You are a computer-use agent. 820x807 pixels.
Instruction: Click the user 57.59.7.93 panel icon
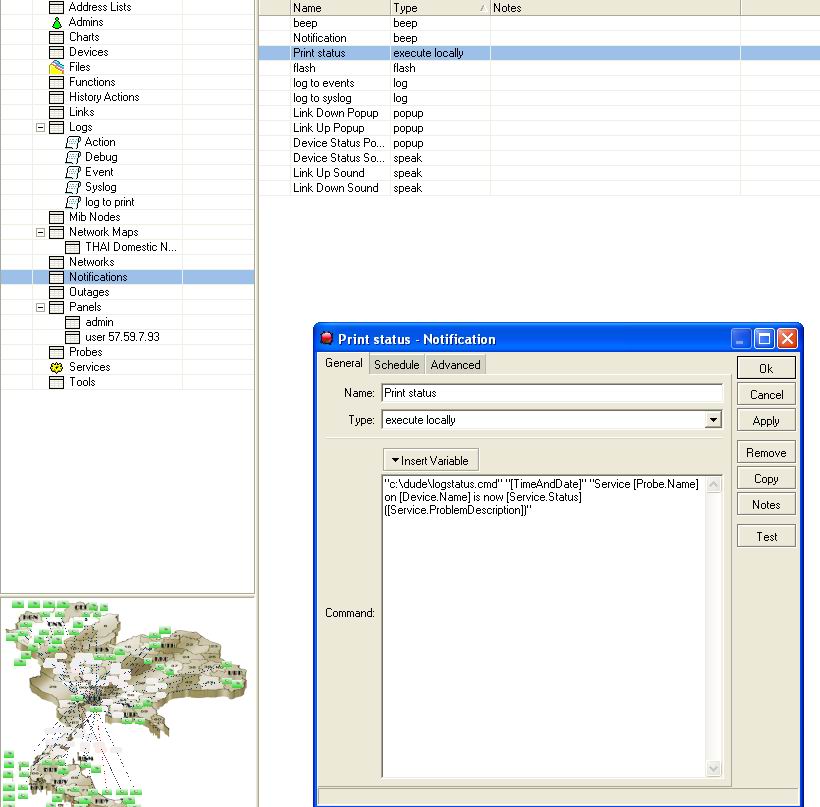[x=73, y=337]
